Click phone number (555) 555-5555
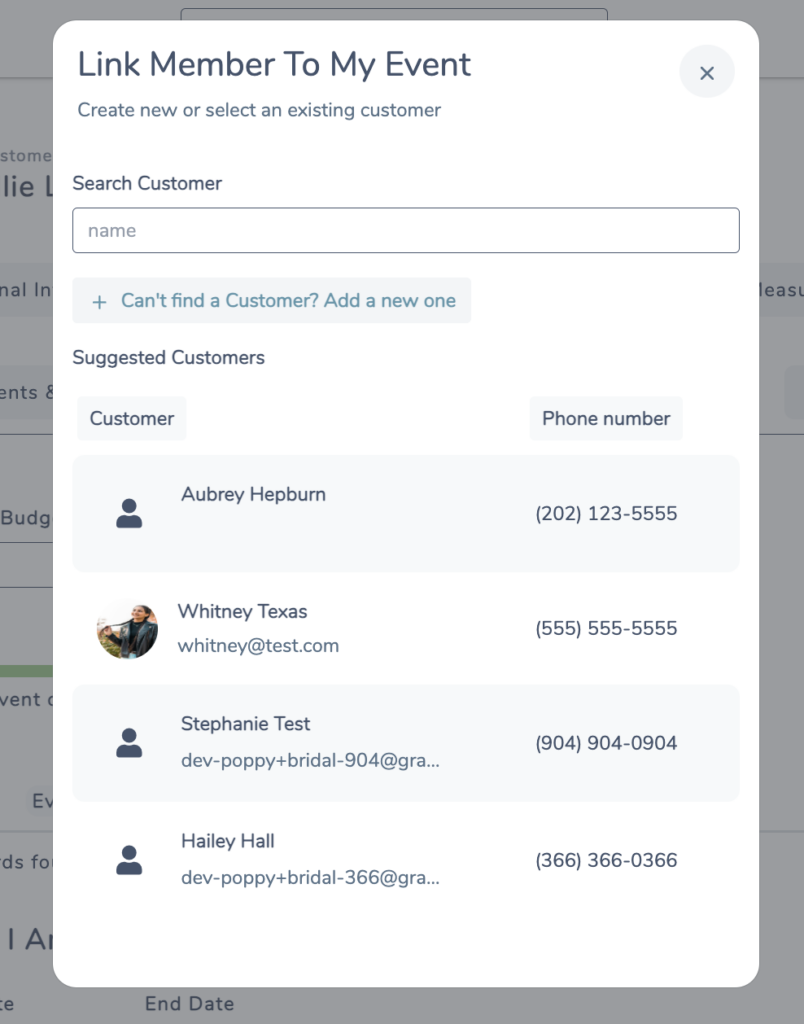Viewport: 804px width, 1024px height. coord(606,628)
